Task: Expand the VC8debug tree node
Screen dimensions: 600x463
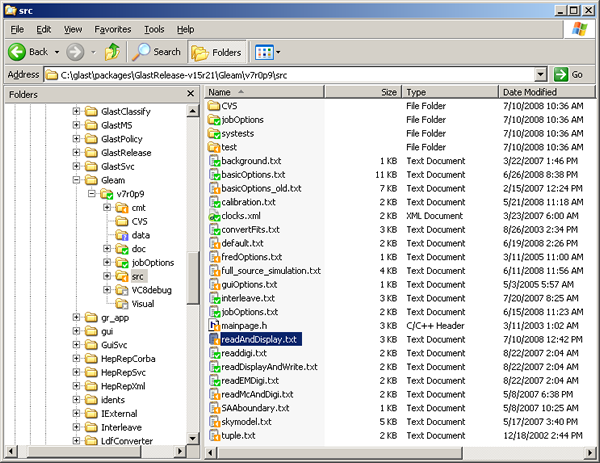Action: (x=107, y=290)
